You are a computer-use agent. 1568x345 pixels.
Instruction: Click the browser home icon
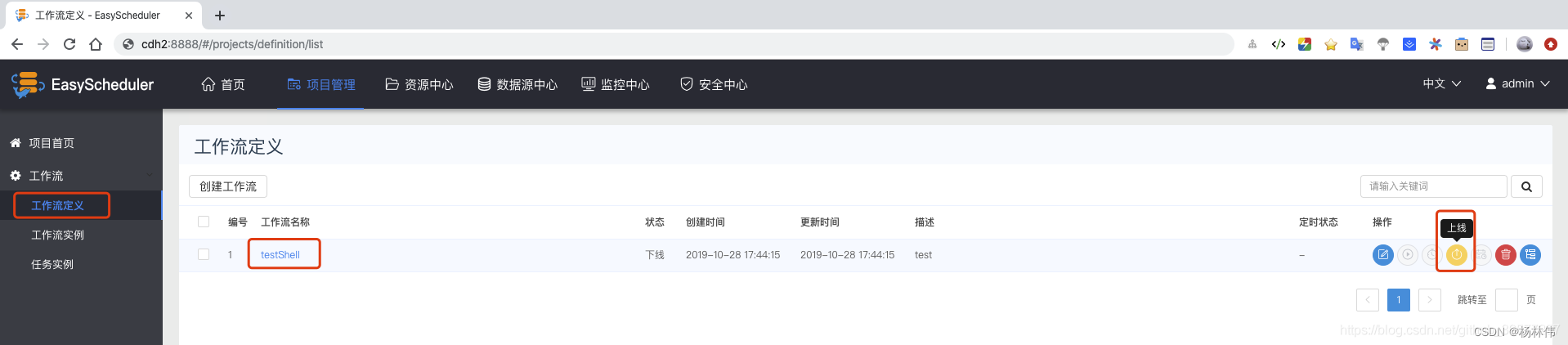(96, 44)
